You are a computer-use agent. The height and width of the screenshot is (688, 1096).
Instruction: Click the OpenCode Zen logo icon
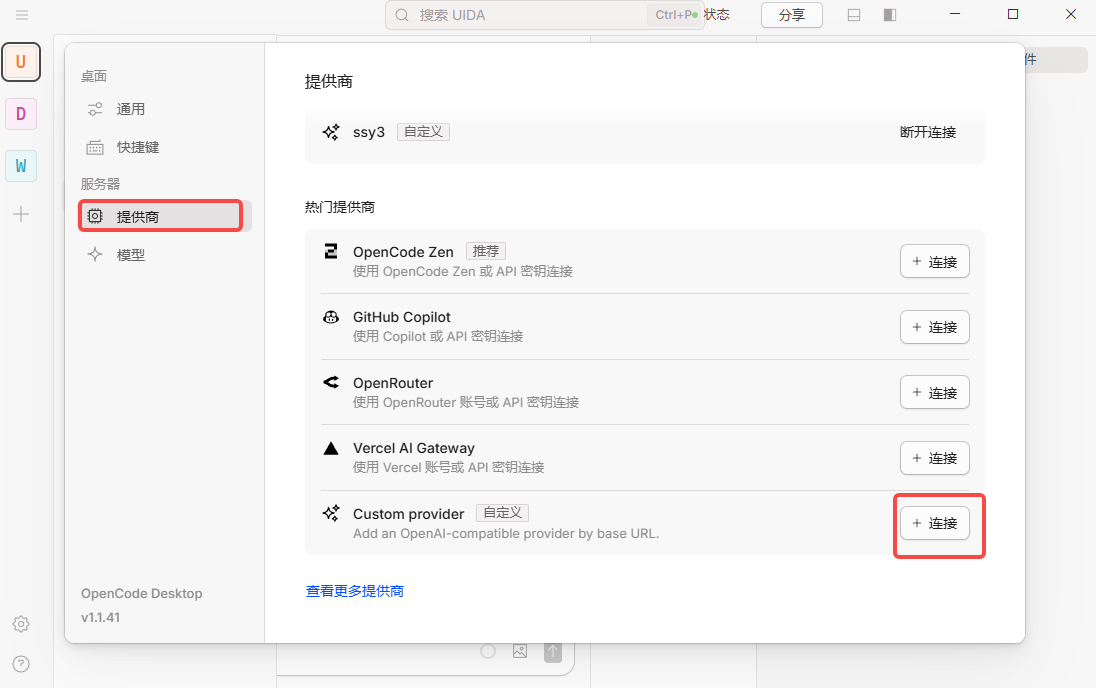(331, 251)
